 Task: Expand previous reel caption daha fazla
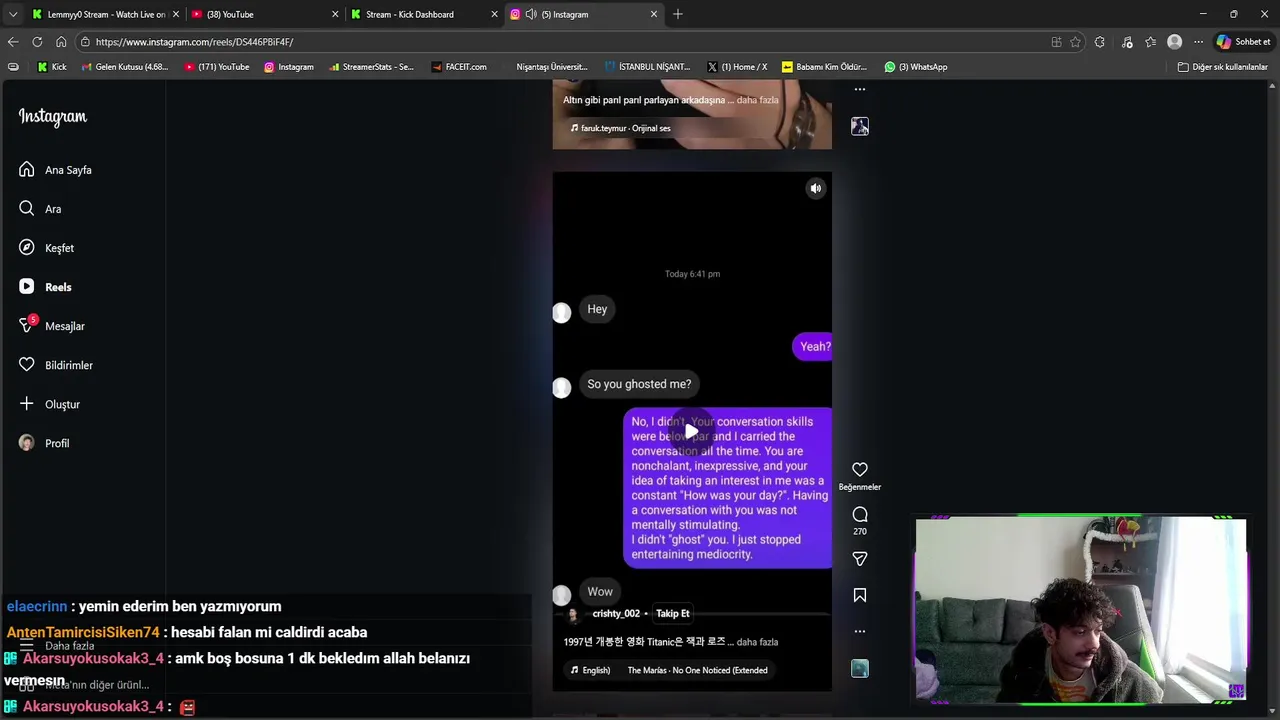click(x=757, y=100)
